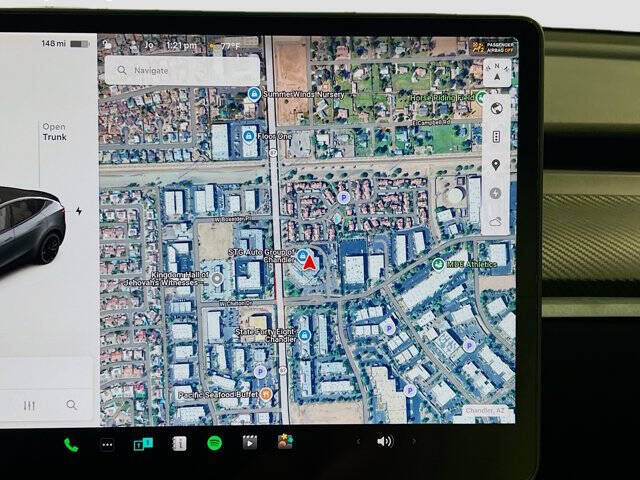Tap the battery range 148 mi indicator
The width and height of the screenshot is (640, 480).
point(65,43)
